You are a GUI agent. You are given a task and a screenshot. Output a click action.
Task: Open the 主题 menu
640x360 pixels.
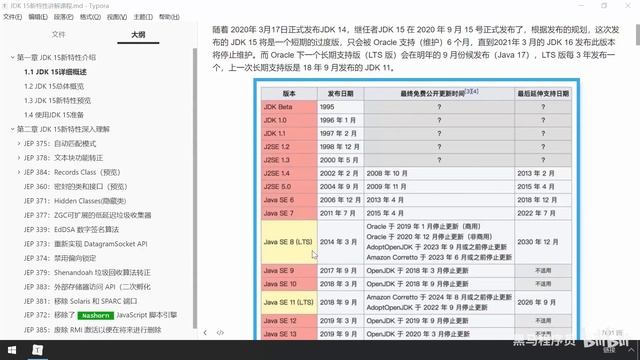pyautogui.click(x=143, y=17)
